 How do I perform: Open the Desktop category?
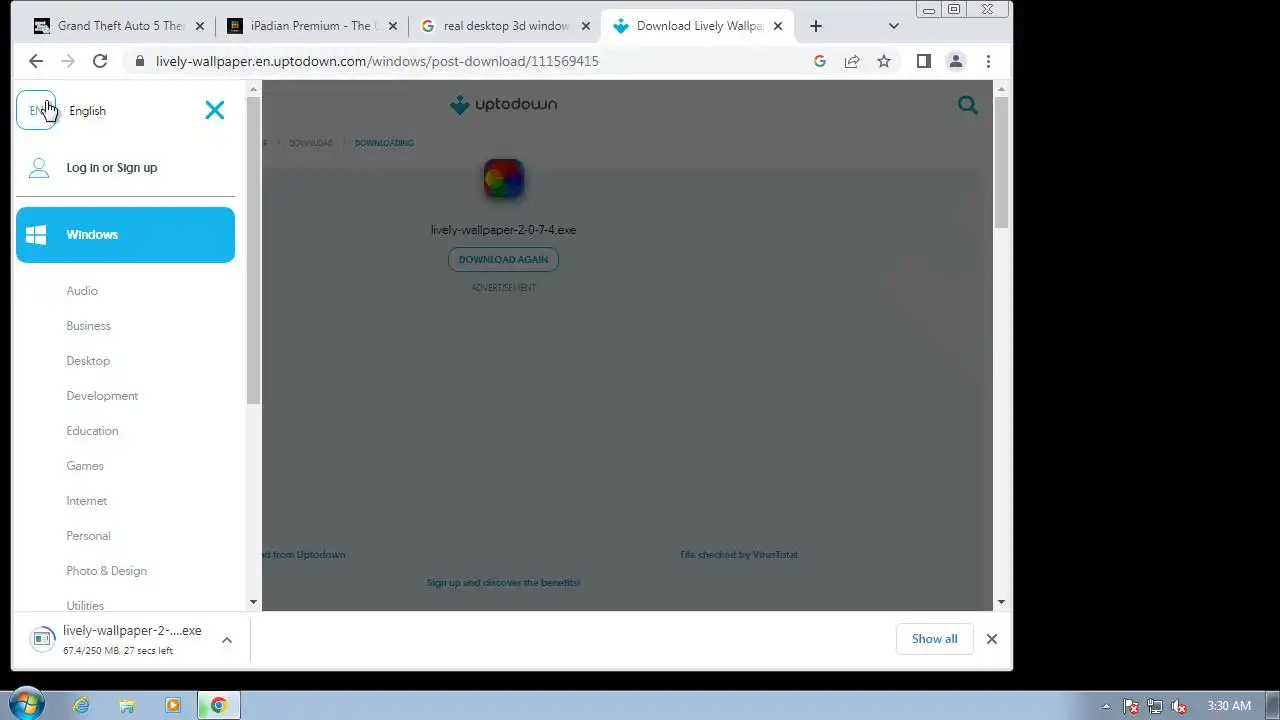[88, 361]
